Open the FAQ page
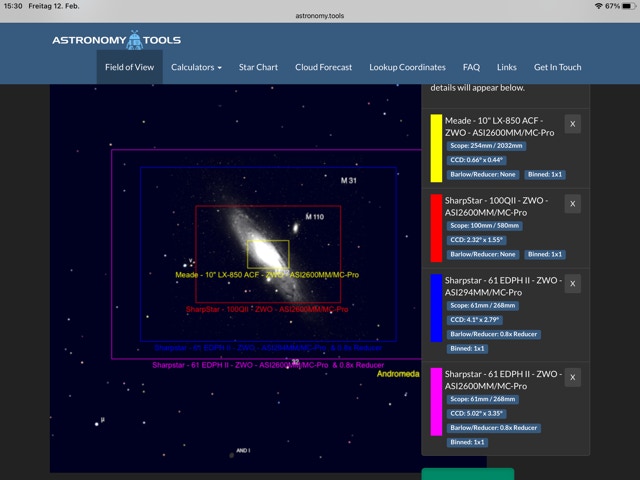Image resolution: width=640 pixels, height=480 pixels. coord(471,67)
